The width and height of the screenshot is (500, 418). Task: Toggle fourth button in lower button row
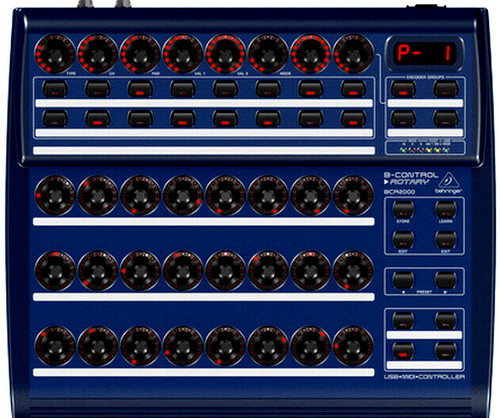[183, 119]
